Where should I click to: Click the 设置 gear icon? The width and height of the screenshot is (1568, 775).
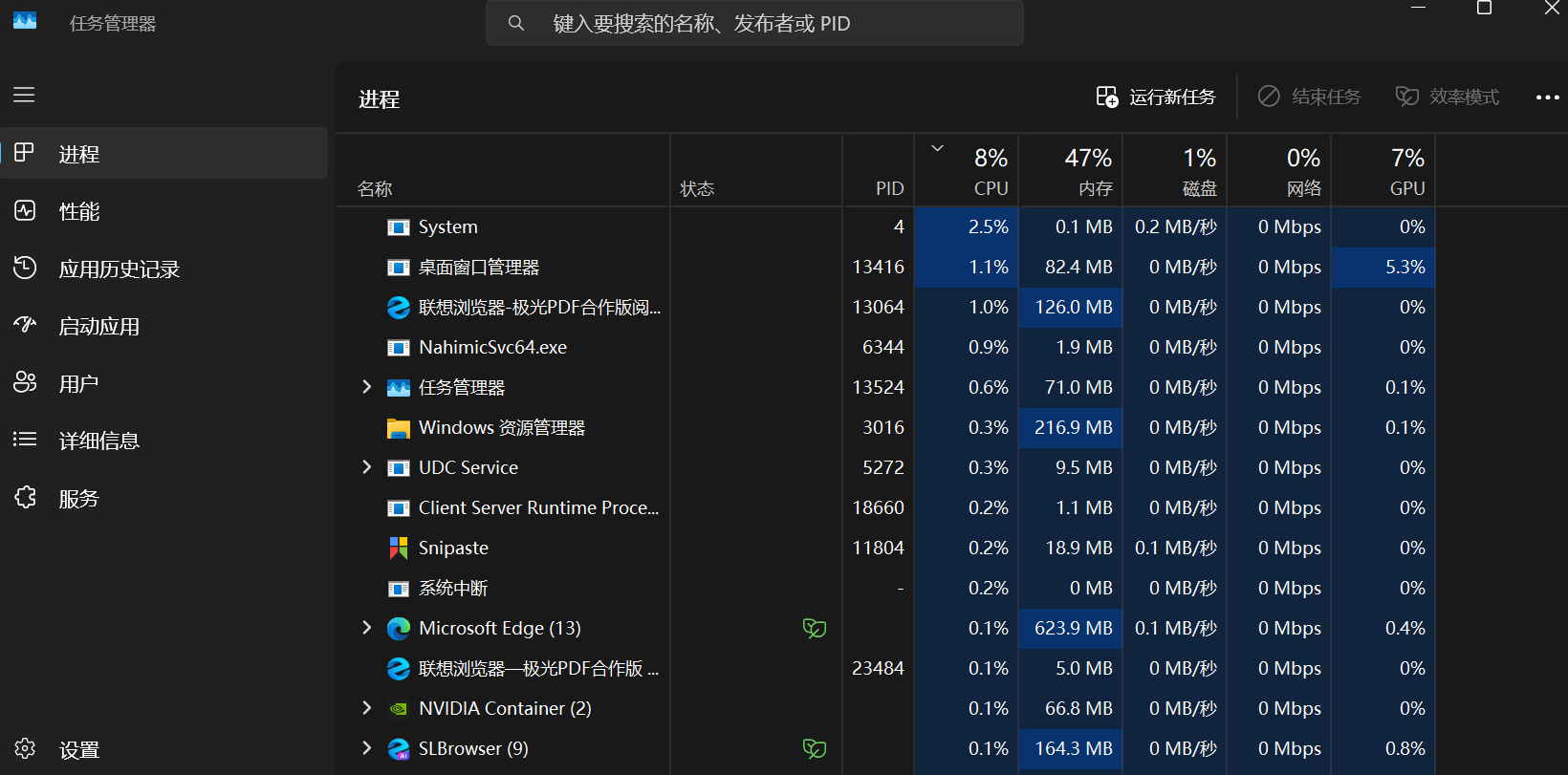point(25,748)
